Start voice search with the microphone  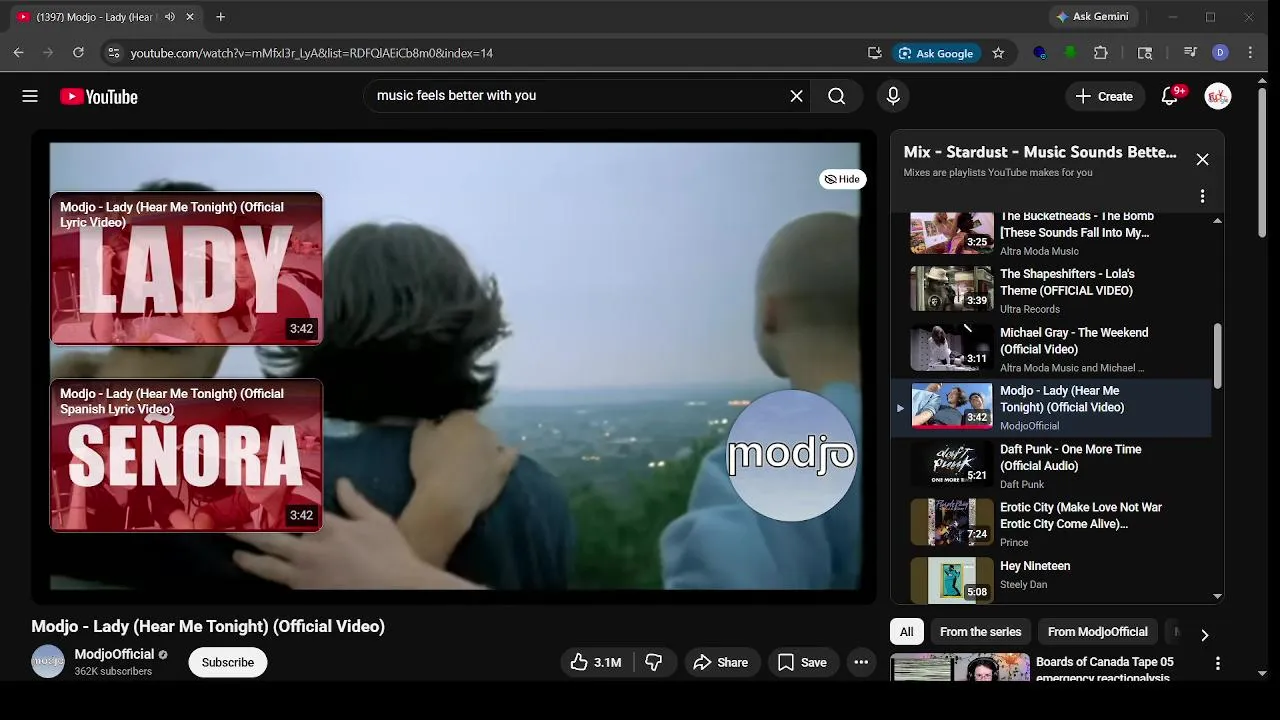[893, 96]
